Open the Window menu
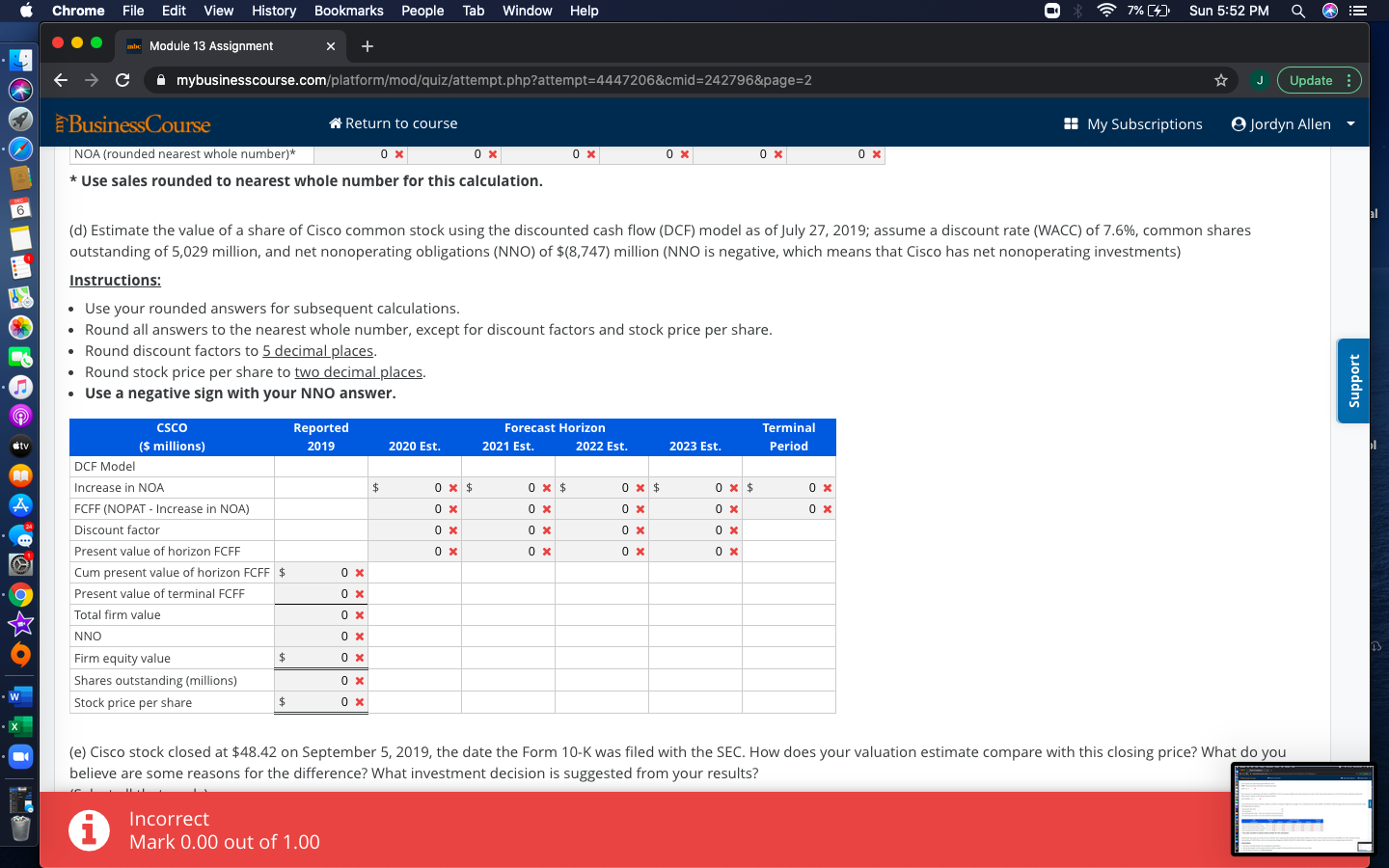Viewport: 1389px width, 868px height. [528, 11]
